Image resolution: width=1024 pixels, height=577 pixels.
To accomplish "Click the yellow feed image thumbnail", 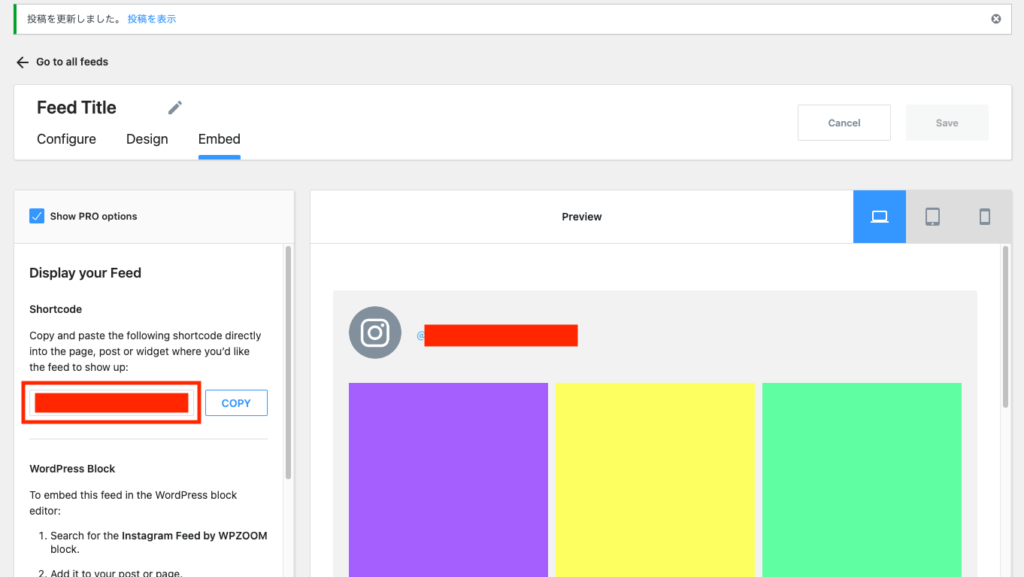I will tap(655, 478).
